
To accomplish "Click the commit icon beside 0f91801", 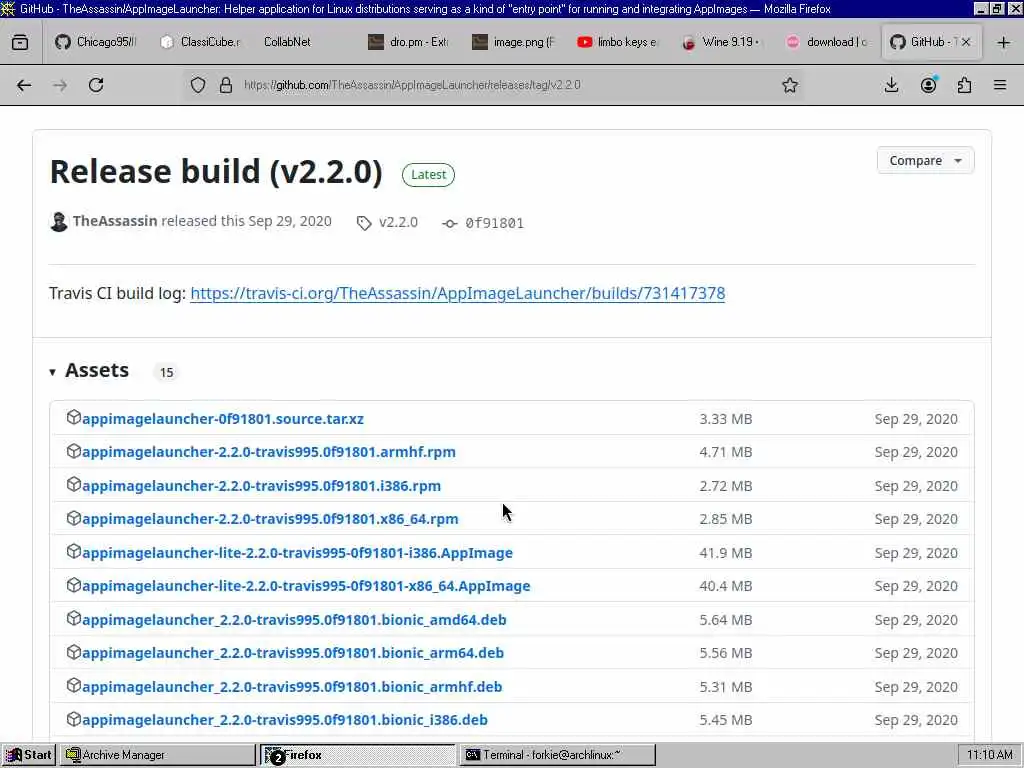I will (x=449, y=223).
